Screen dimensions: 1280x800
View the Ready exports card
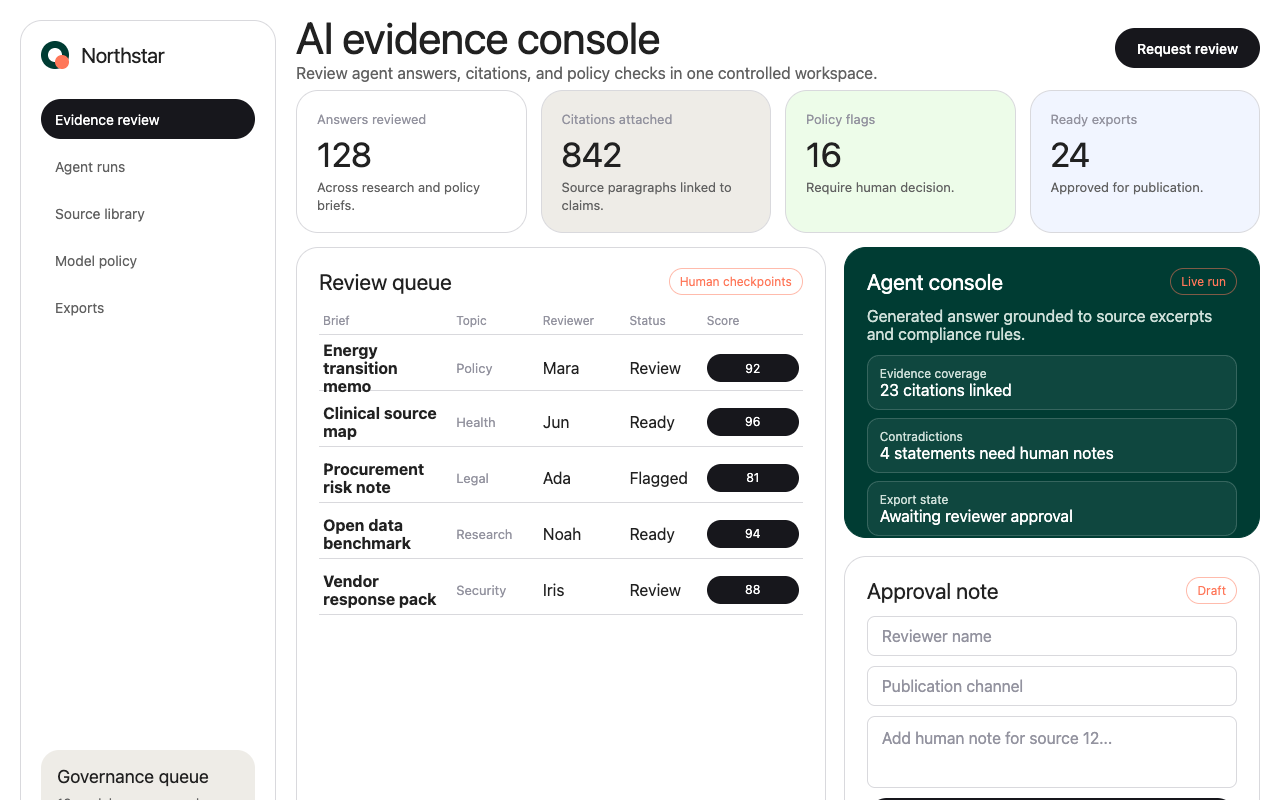[x=1145, y=162]
